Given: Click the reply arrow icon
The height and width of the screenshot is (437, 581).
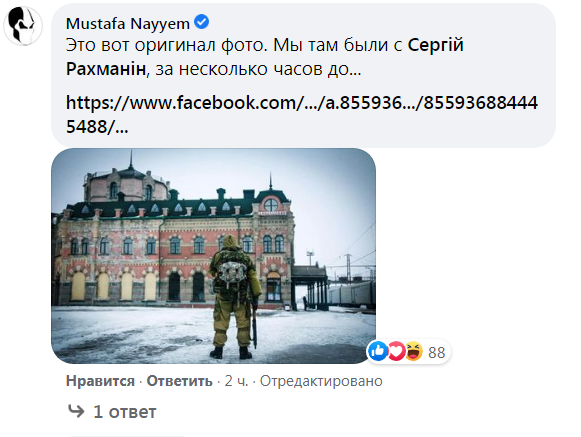Looking at the screenshot, I should 76,411.
